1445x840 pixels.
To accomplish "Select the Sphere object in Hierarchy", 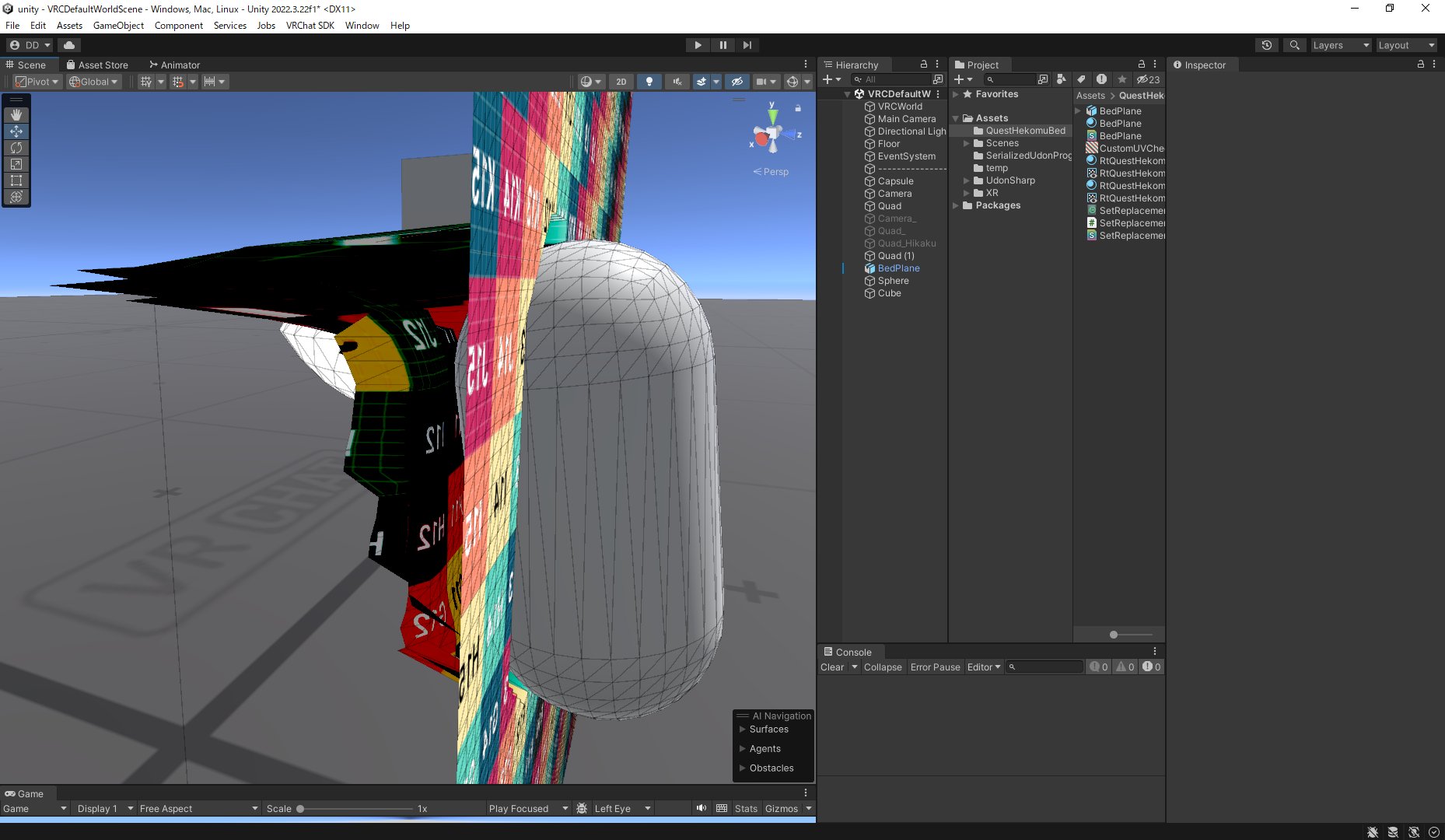I will (893, 281).
